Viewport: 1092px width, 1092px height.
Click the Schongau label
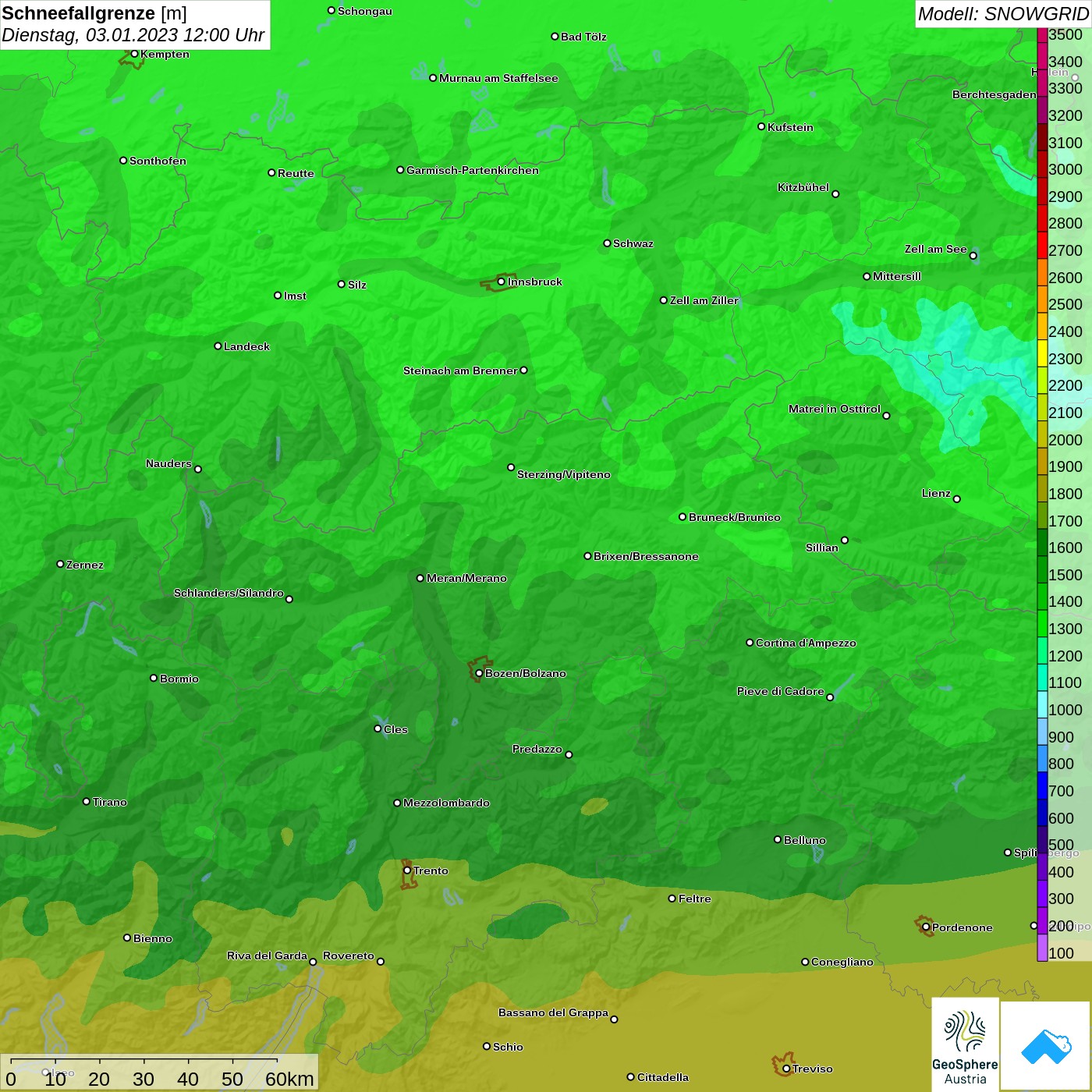[x=365, y=11]
